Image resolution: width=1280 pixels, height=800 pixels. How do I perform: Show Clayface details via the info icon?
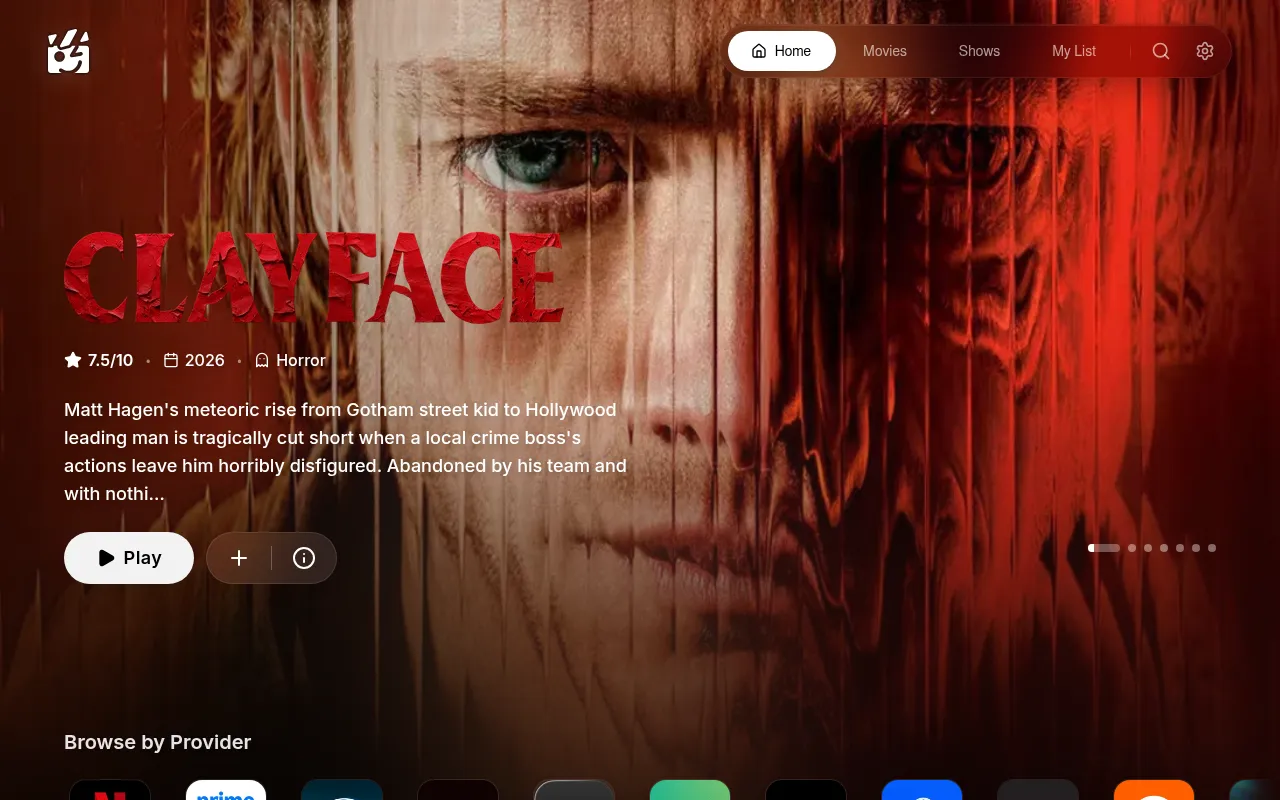tap(304, 558)
